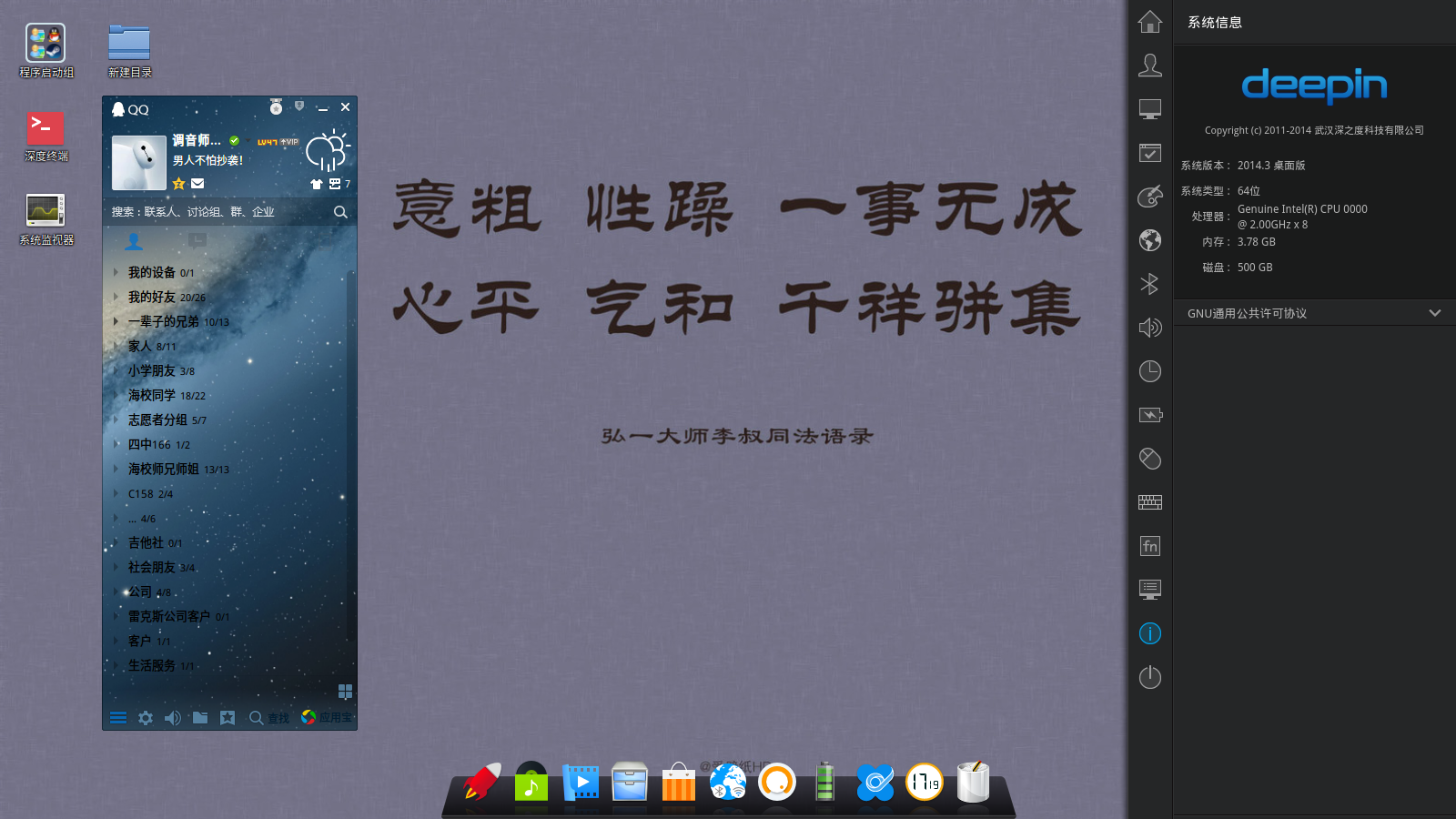Viewport: 1456px width, 819px height.
Task: Open Shortcuts (fn) settings in sidebar
Action: 1150,546
